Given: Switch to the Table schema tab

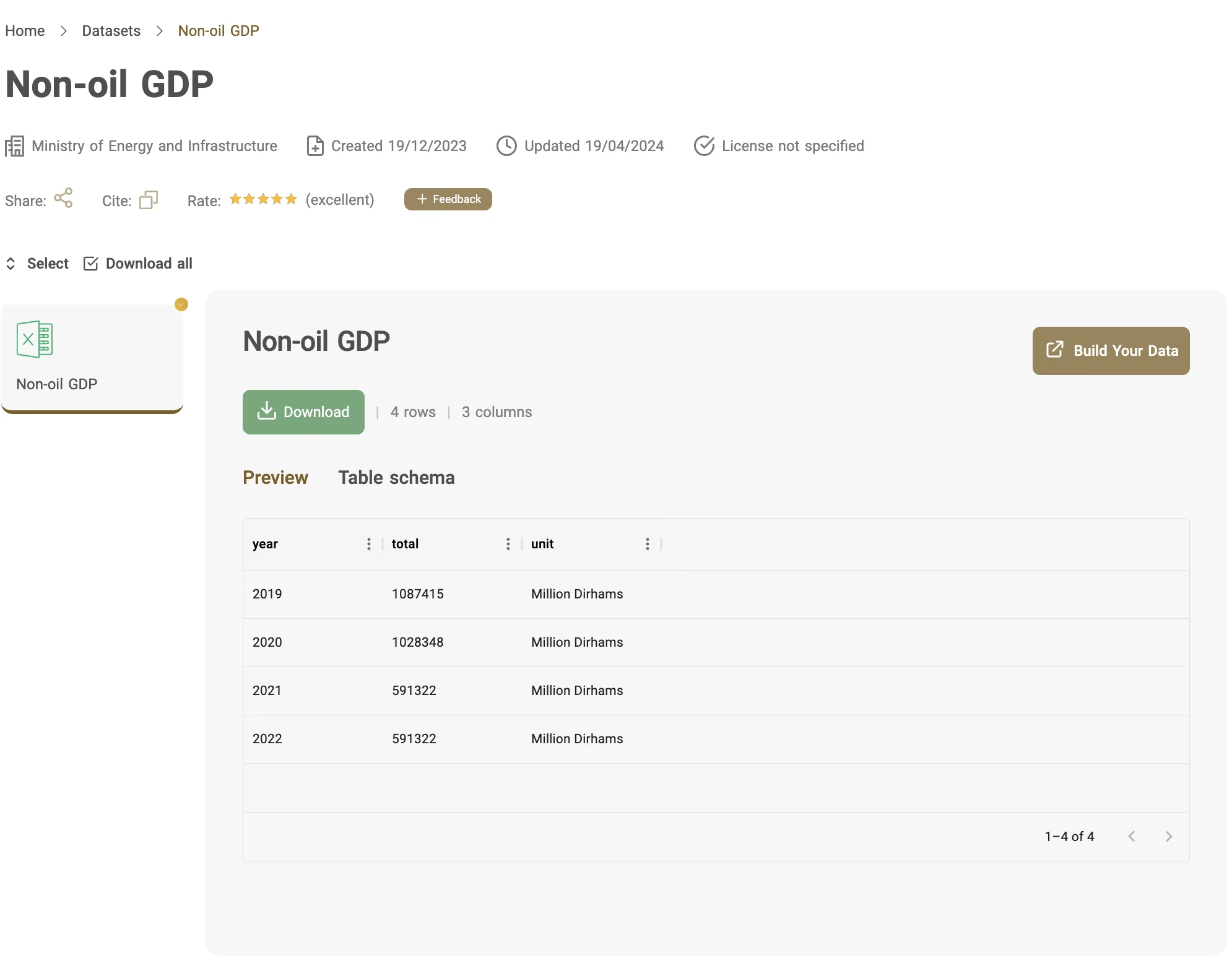Looking at the screenshot, I should [396, 478].
